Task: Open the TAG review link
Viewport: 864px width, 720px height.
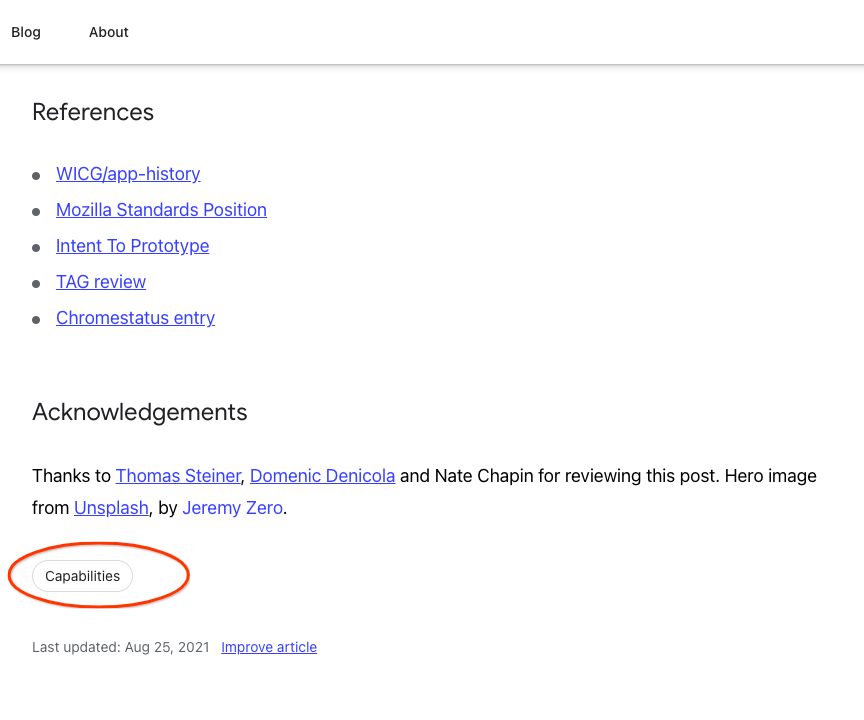Action: [x=100, y=282]
